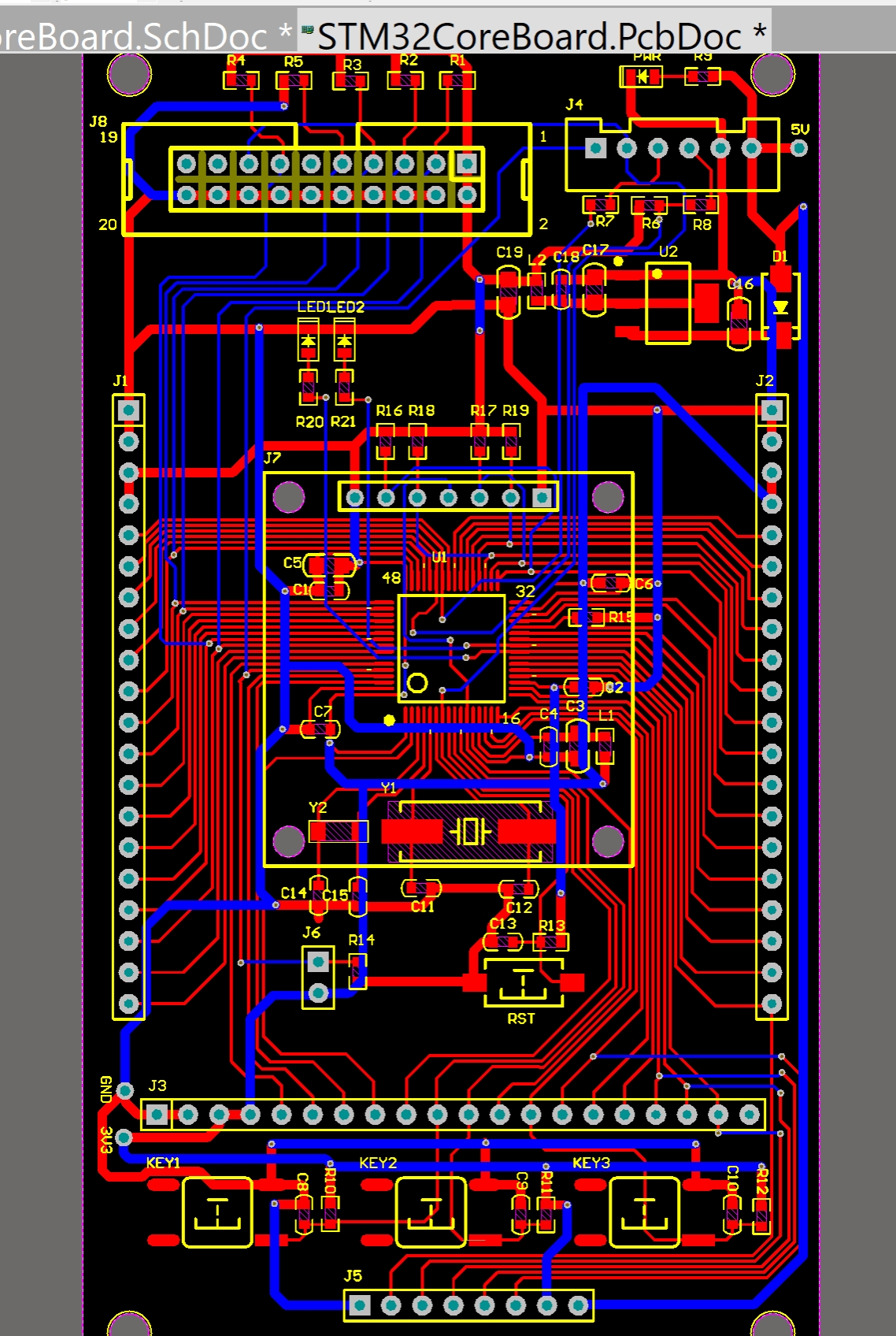
Task: Select the D1 diode footprint
Action: pos(780,307)
